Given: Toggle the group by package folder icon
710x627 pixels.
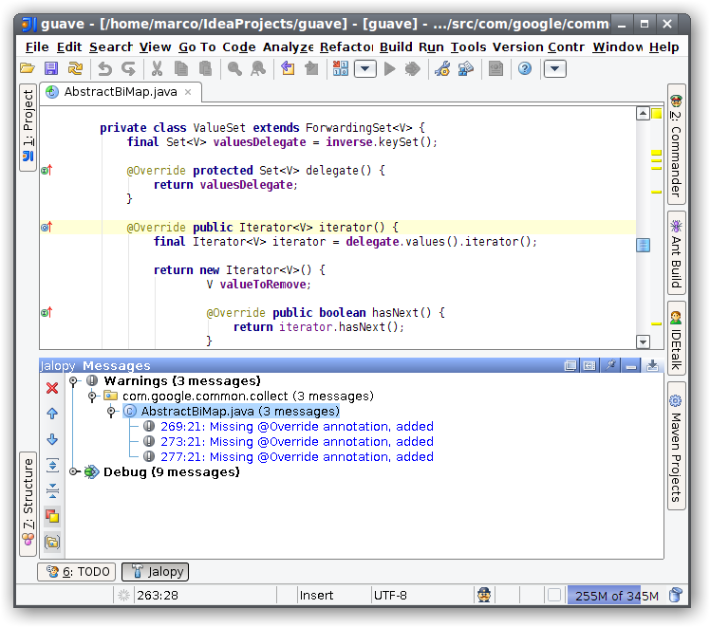Looking at the screenshot, I should point(53,542).
